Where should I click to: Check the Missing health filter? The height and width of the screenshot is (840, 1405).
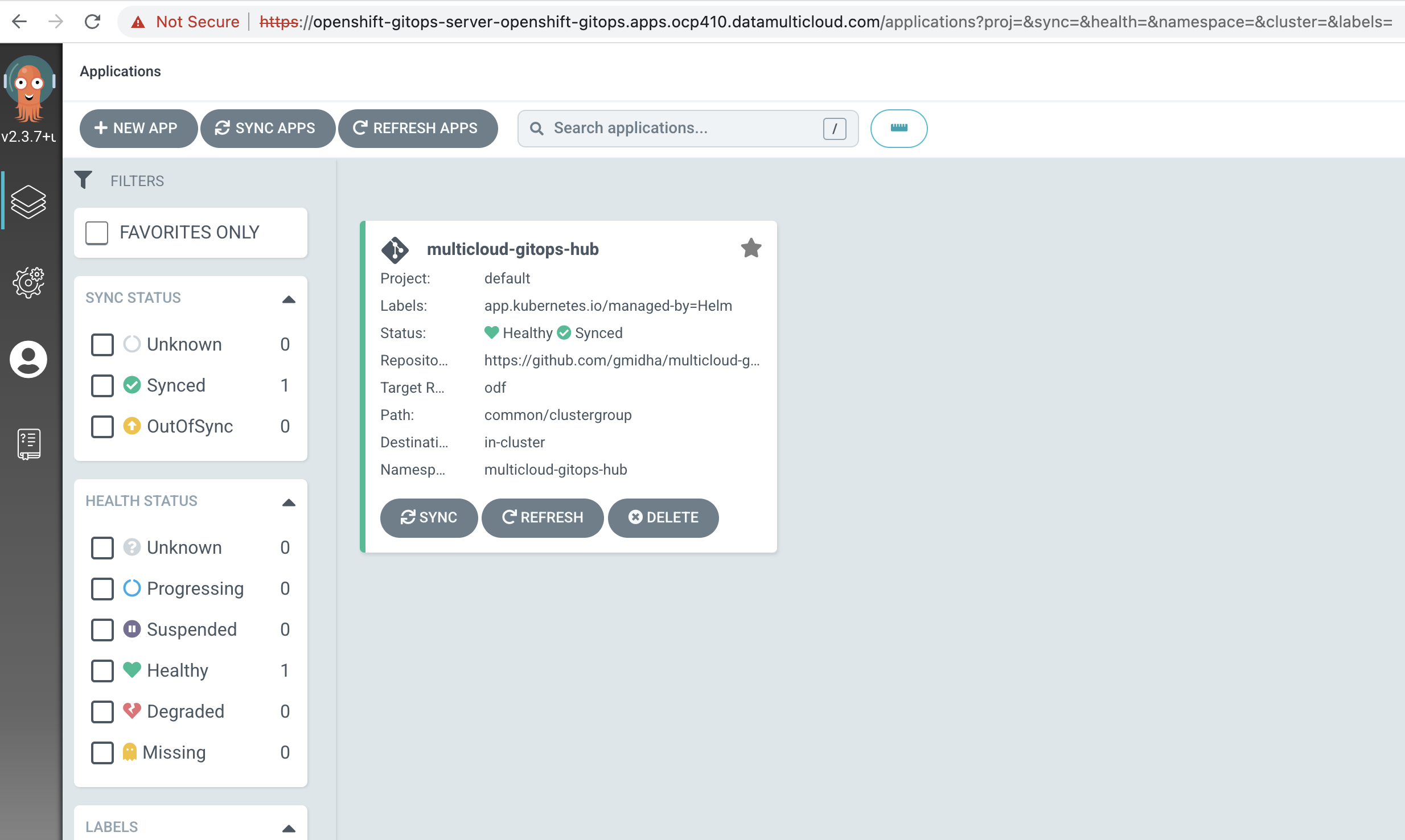click(x=102, y=752)
